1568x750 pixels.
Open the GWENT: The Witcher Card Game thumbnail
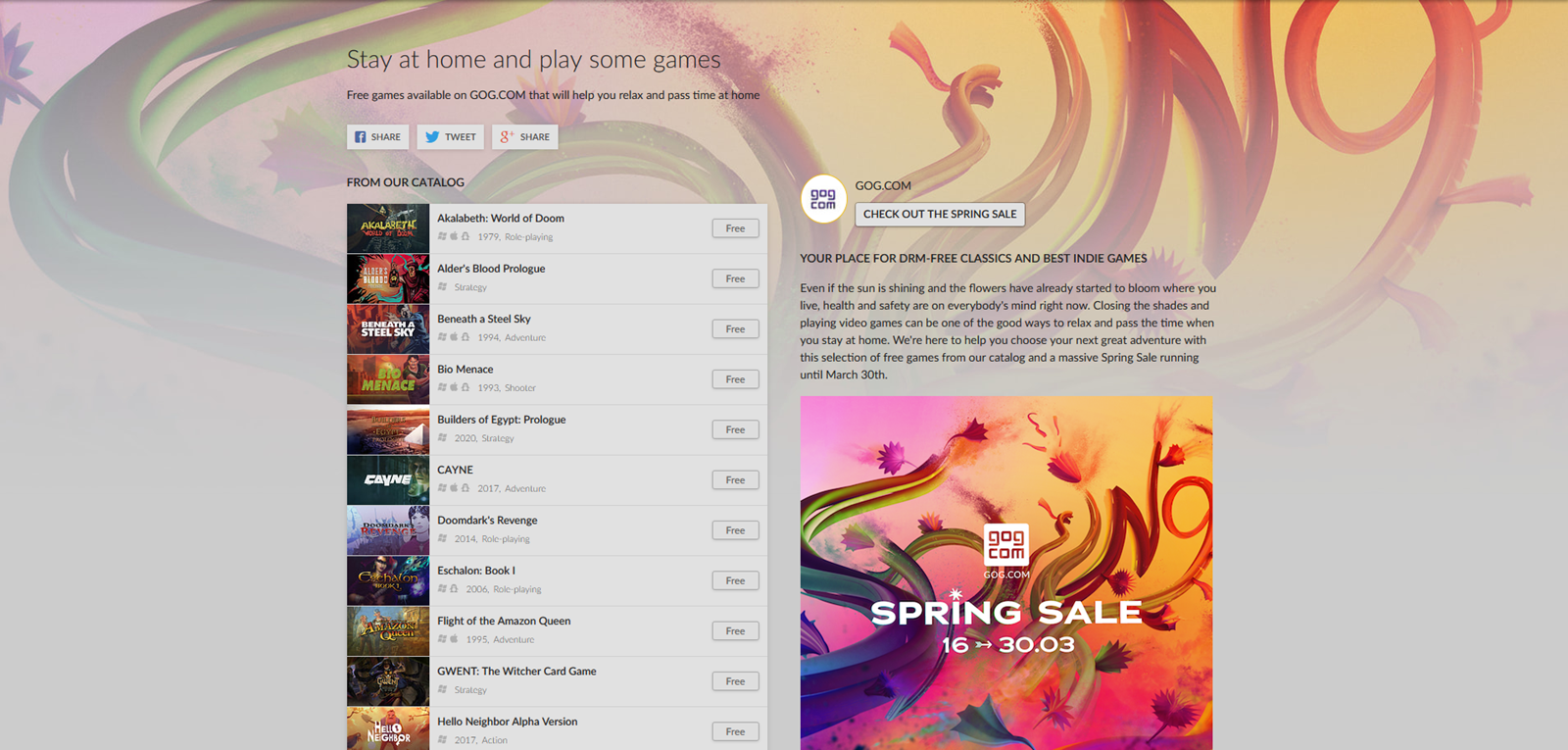point(388,681)
